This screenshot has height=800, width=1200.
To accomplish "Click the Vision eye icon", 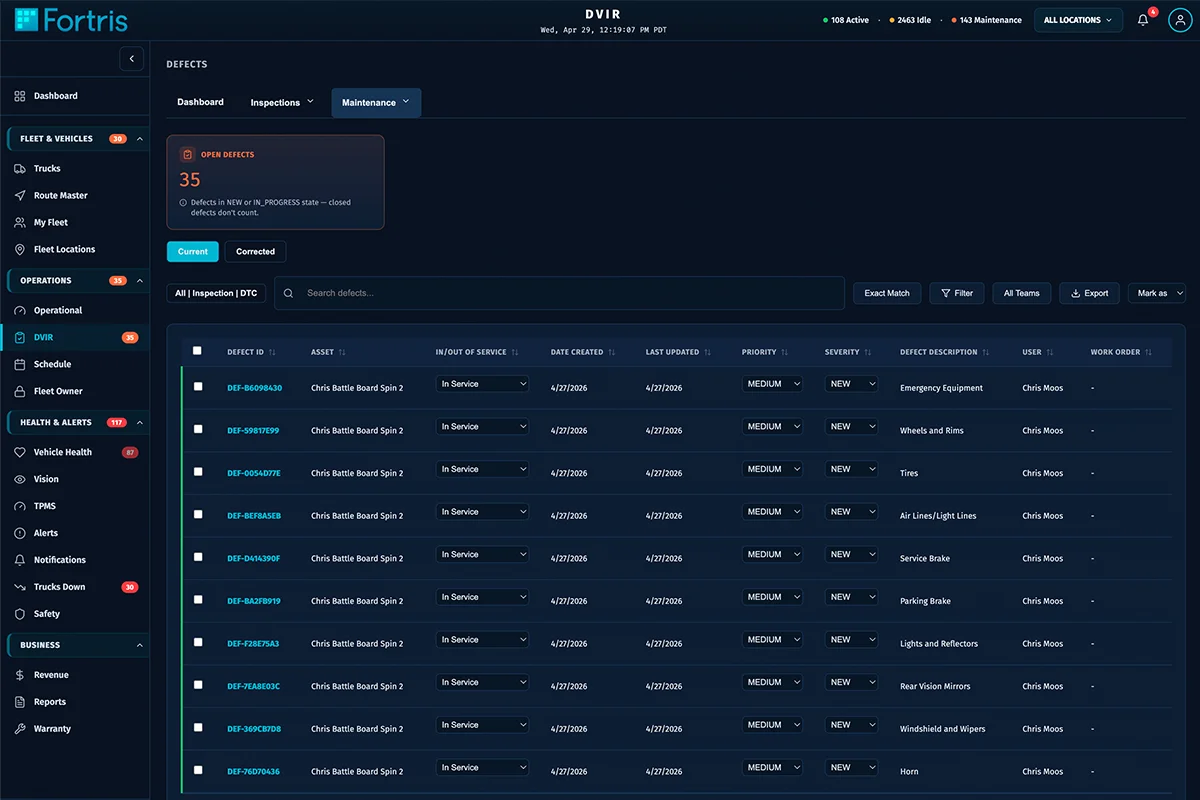I will pos(20,480).
